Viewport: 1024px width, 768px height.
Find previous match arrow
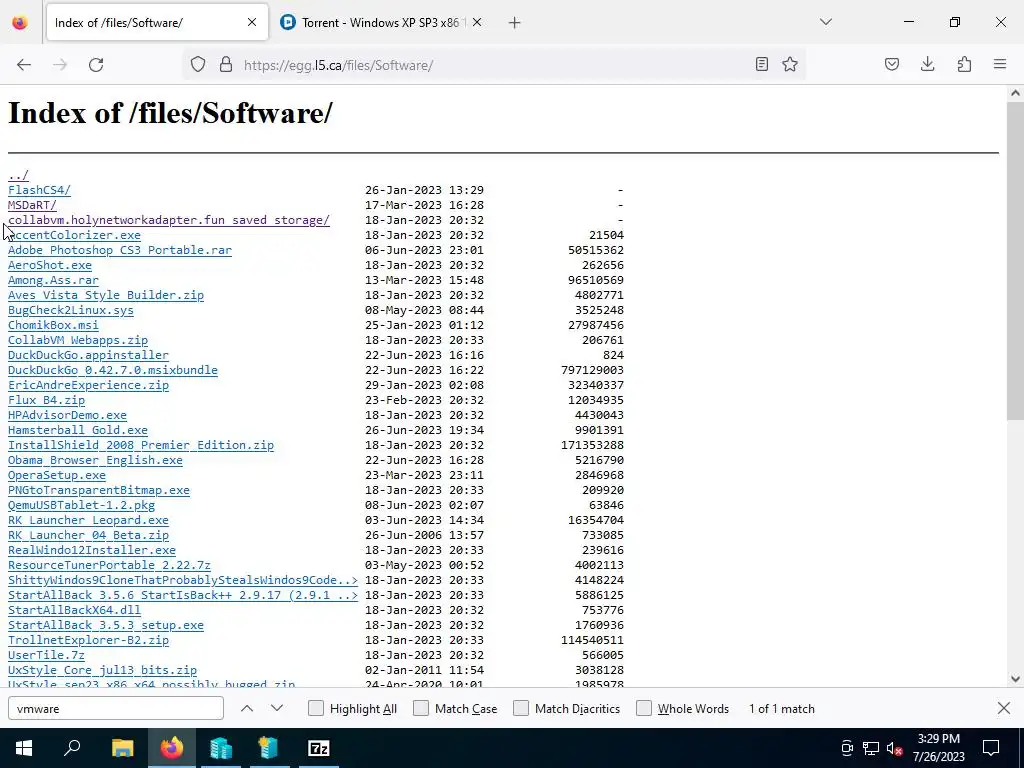point(247,709)
